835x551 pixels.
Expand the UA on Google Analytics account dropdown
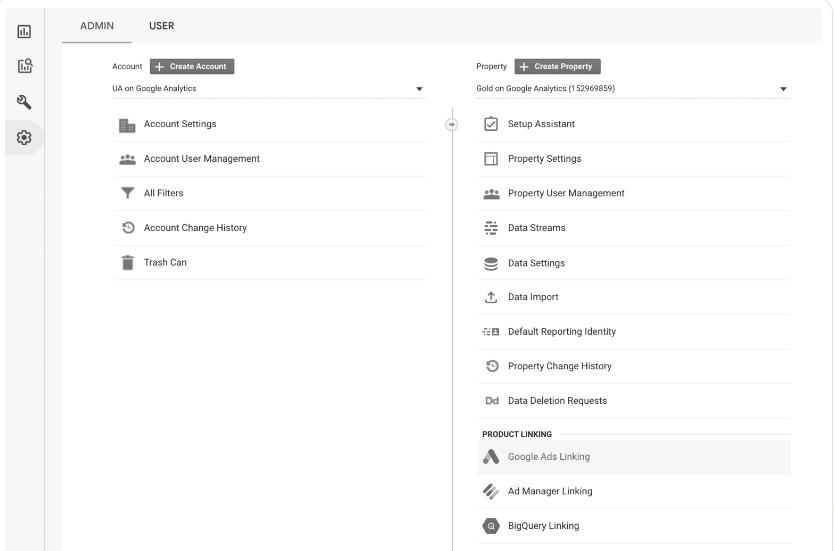pyautogui.click(x=268, y=89)
